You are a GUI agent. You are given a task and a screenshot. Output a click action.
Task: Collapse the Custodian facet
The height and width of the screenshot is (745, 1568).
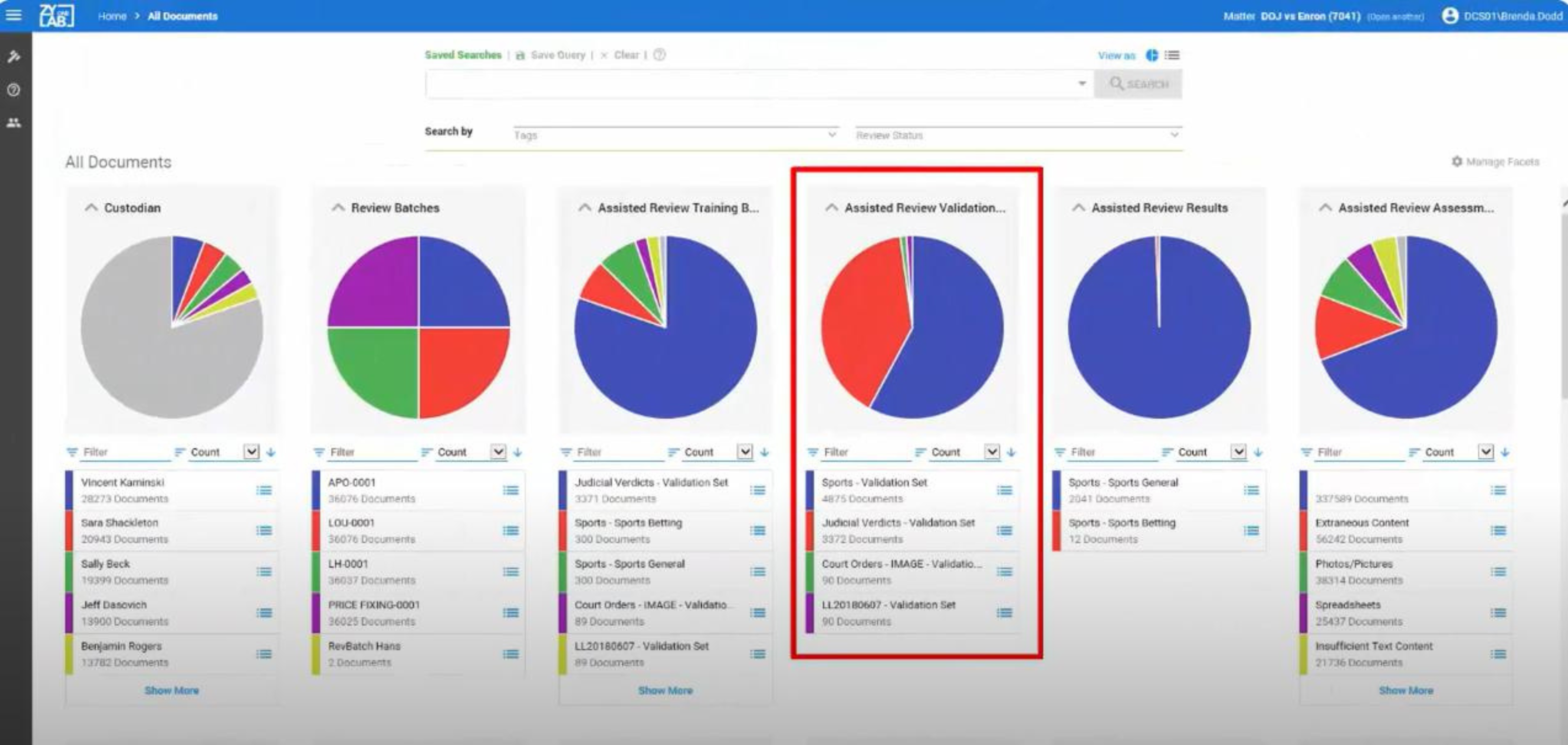[91, 207]
